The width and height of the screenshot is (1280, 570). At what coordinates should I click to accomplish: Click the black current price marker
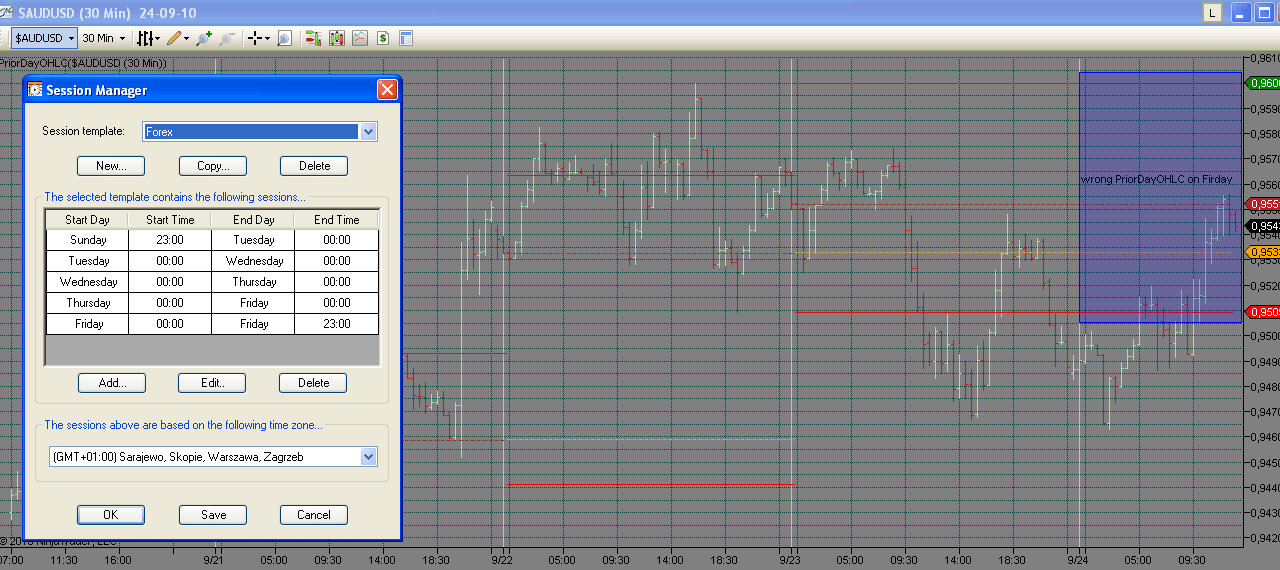(1262, 226)
